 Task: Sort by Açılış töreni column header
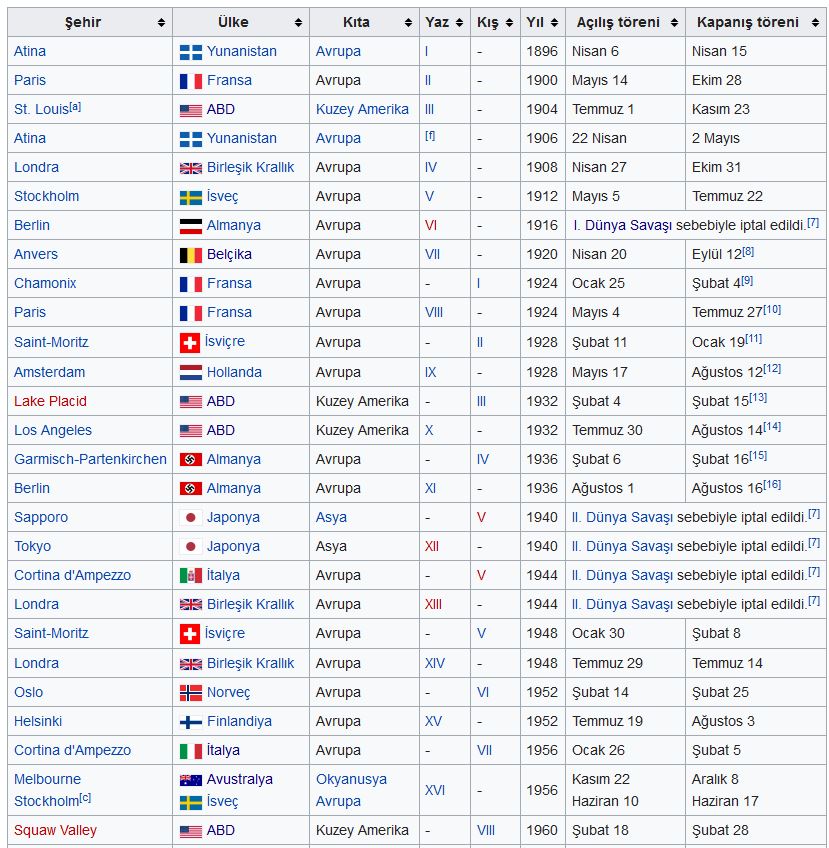click(x=625, y=22)
